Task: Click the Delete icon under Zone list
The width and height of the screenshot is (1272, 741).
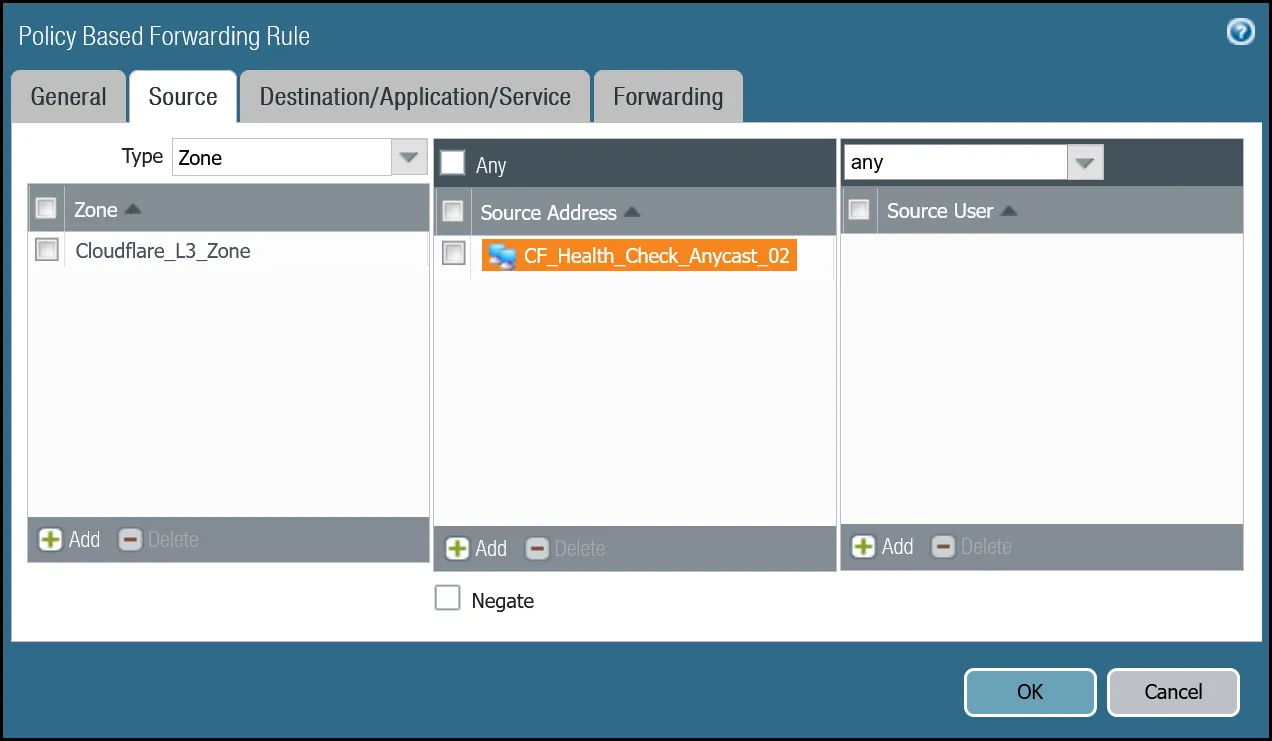Action: coord(130,540)
